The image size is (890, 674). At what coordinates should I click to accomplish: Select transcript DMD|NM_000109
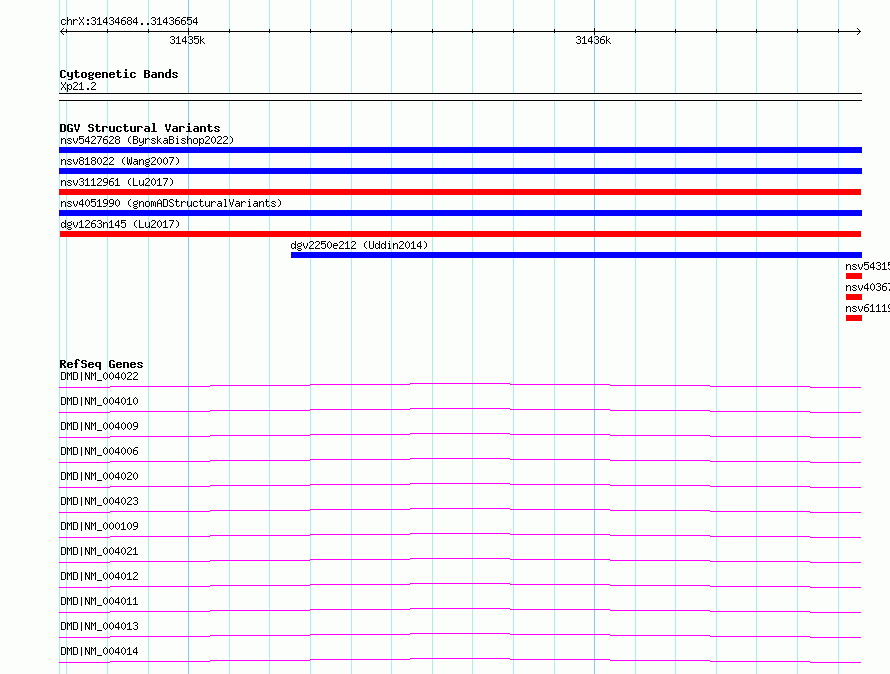99,526
